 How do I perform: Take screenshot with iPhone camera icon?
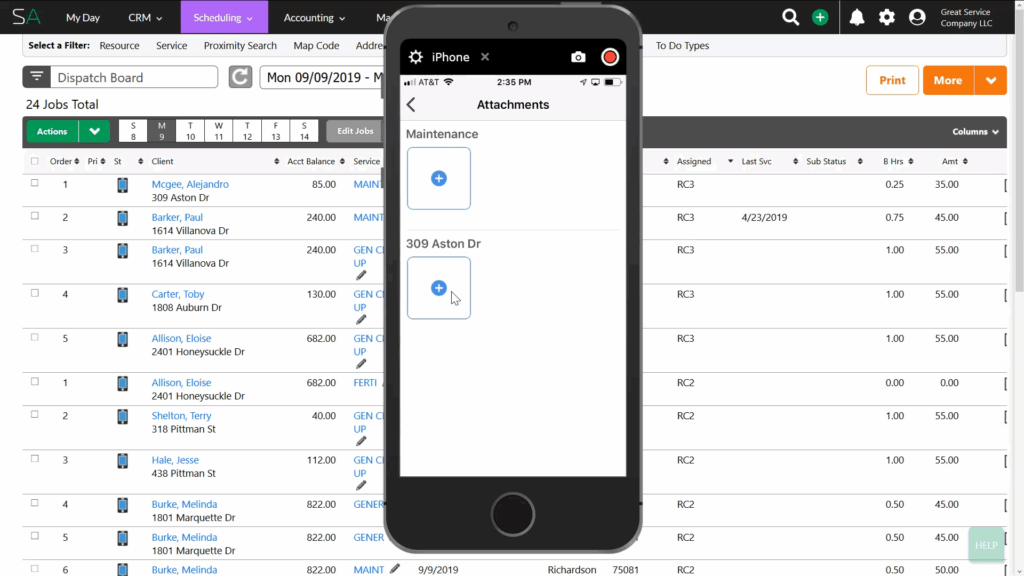tap(578, 57)
